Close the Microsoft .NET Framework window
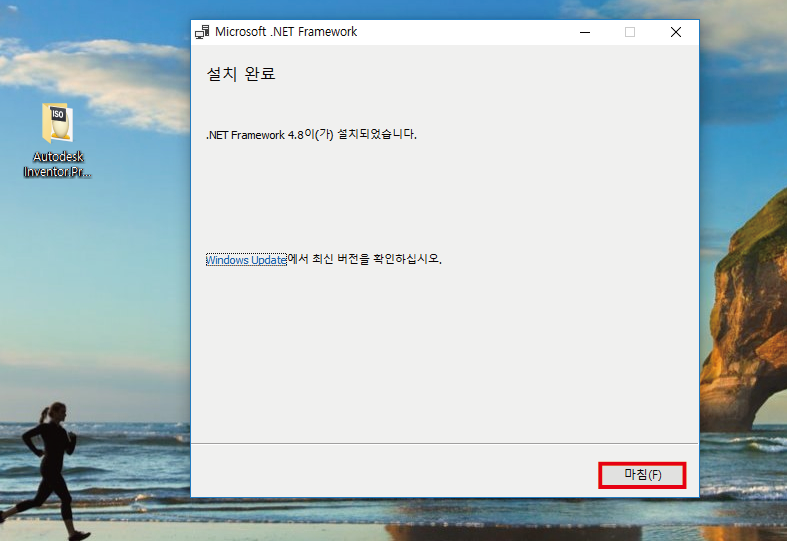 point(676,32)
